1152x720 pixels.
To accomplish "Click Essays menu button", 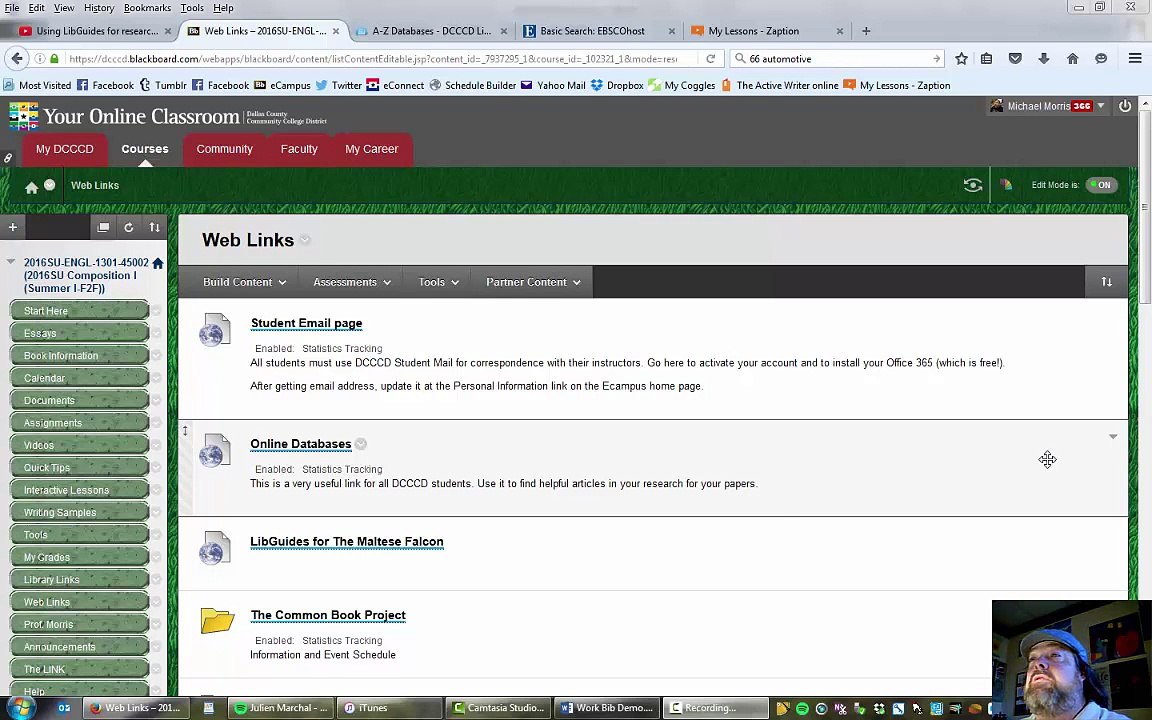I will (79, 333).
